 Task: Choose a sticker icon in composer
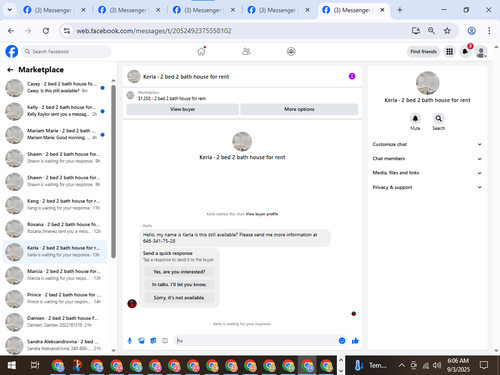click(153, 341)
